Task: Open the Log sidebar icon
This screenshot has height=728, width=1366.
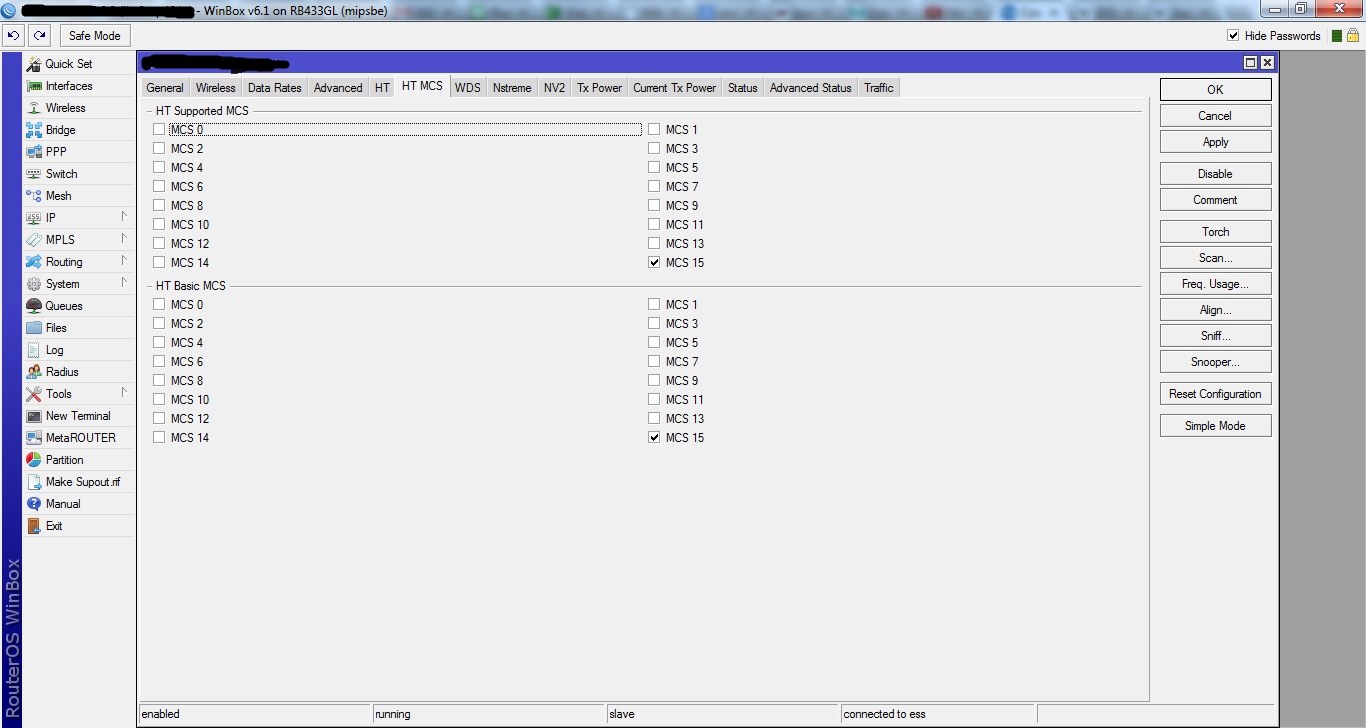Action: point(34,350)
